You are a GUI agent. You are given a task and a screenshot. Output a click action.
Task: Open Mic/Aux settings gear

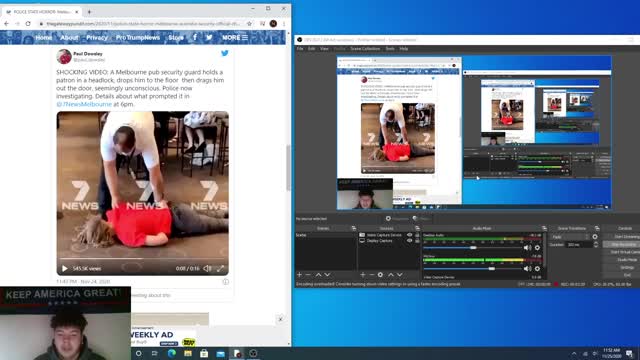pyautogui.click(x=537, y=268)
